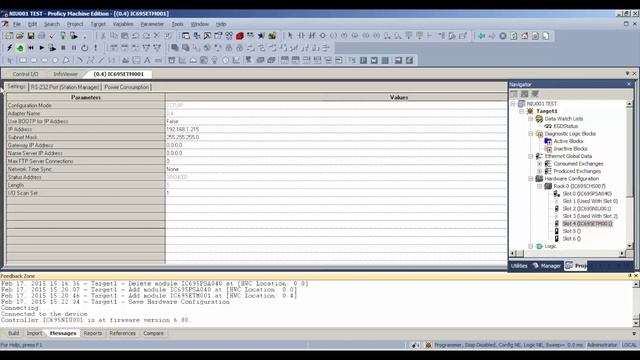
Task: Collapse the Hardware Configuration node
Action: (x=531, y=179)
